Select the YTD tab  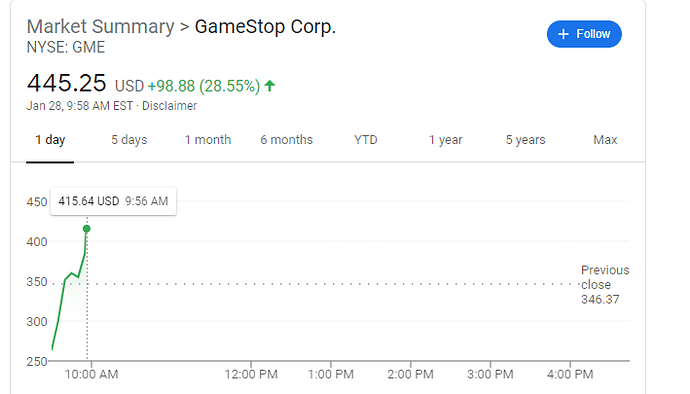click(366, 140)
